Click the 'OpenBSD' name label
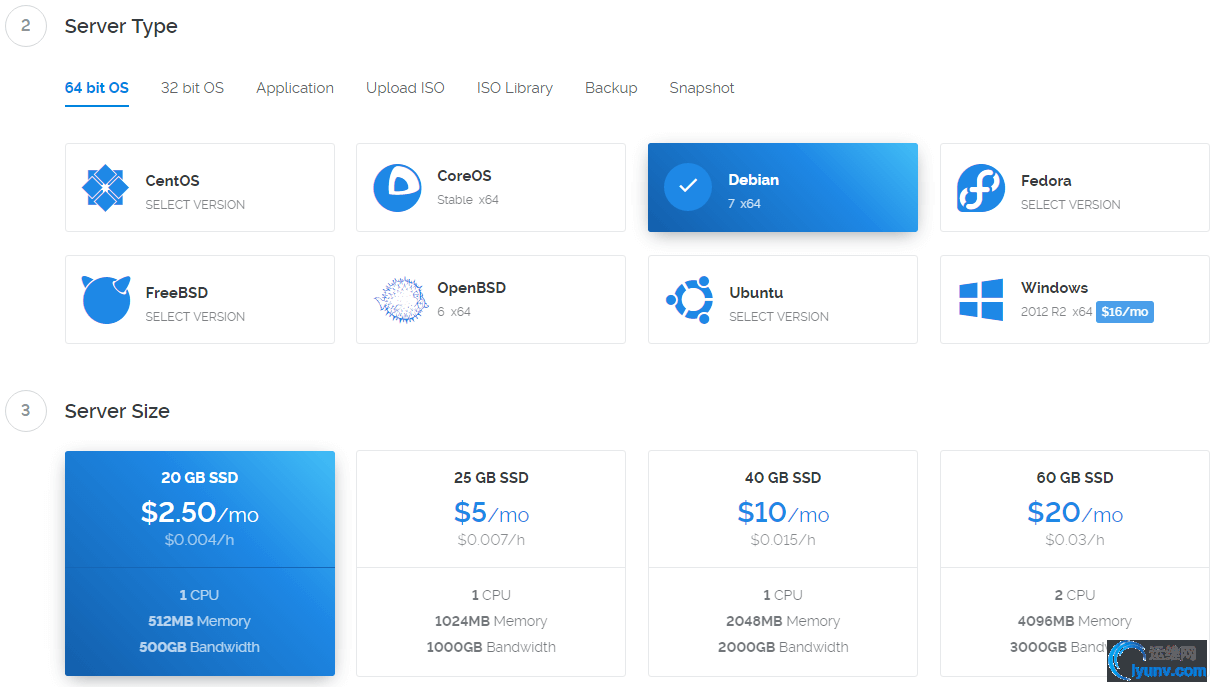The height and width of the screenshot is (687, 1212). pos(472,288)
